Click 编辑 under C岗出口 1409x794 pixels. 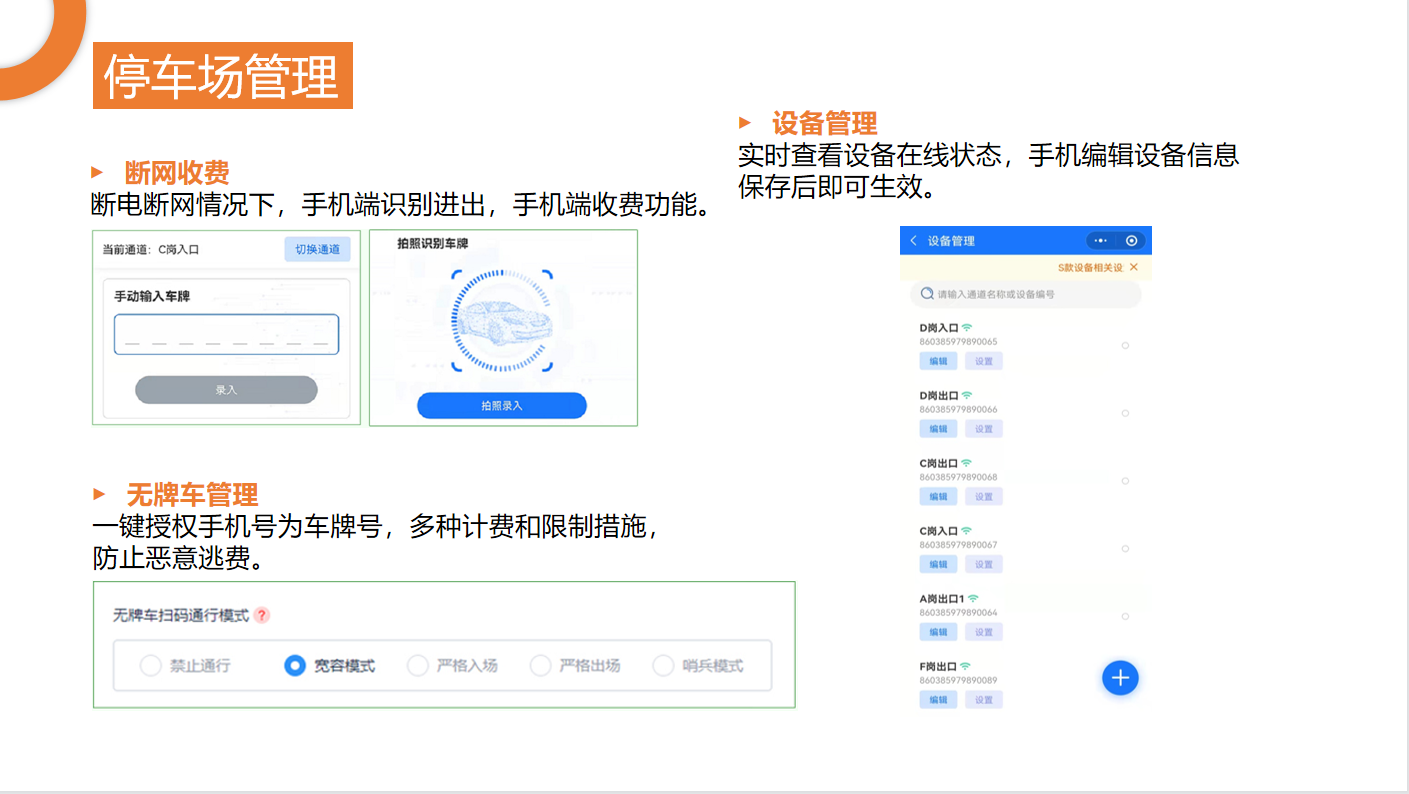click(x=938, y=497)
